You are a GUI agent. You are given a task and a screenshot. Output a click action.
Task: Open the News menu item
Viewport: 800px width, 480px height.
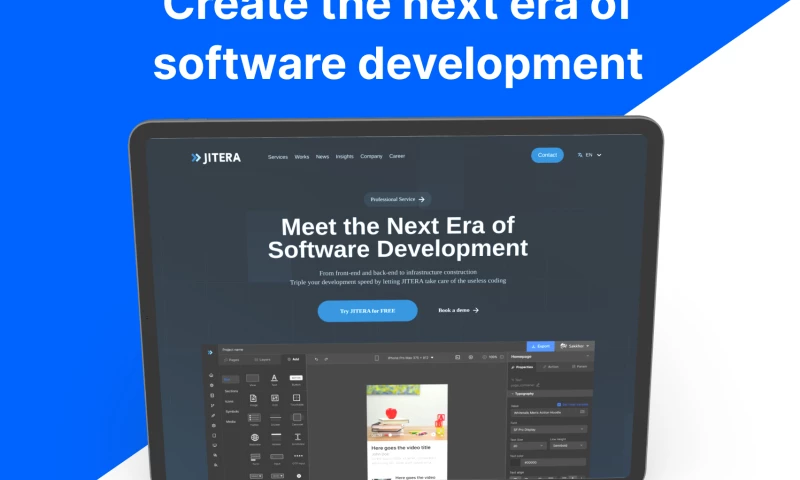pos(322,157)
